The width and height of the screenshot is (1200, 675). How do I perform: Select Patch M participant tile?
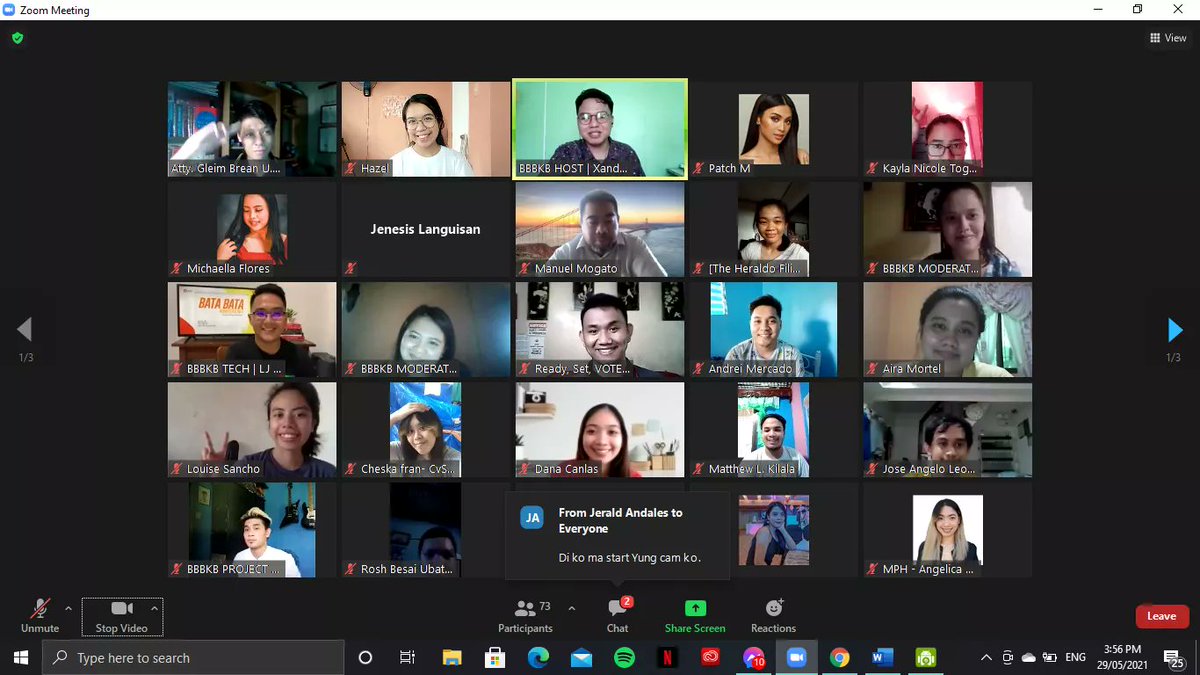click(x=774, y=129)
